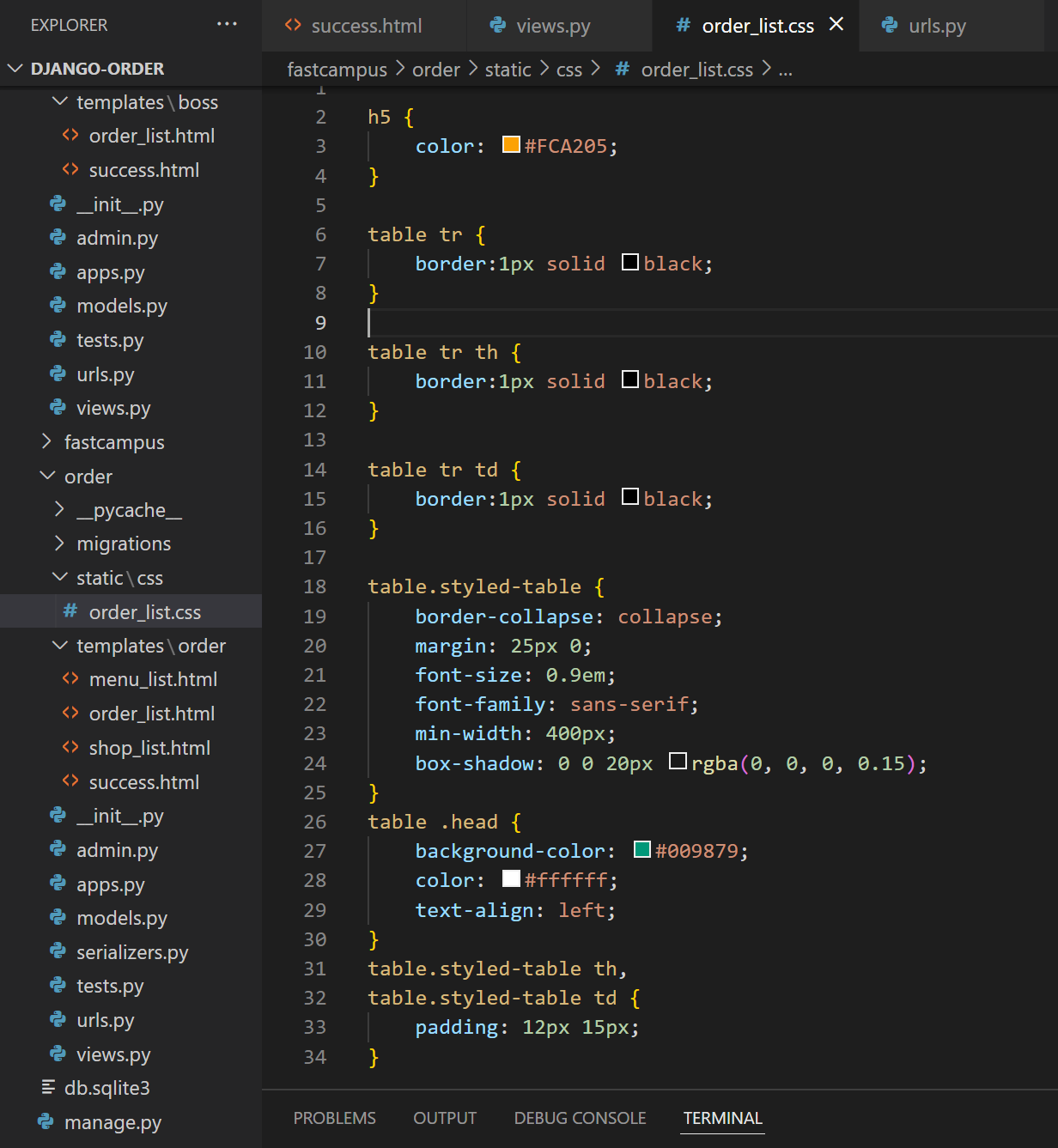Viewport: 1058px width, 1148px height.
Task: Click Python icon beside boss apps.py
Action: point(58,271)
